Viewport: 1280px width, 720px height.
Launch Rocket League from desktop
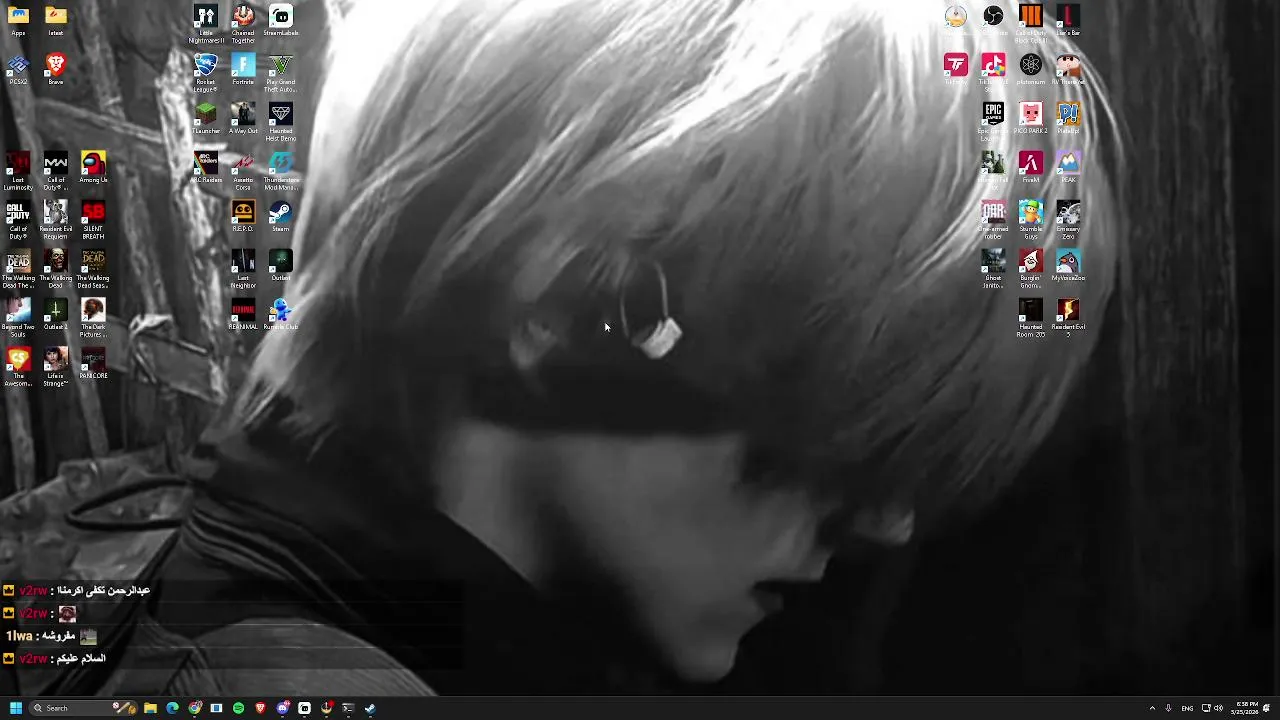206,73
